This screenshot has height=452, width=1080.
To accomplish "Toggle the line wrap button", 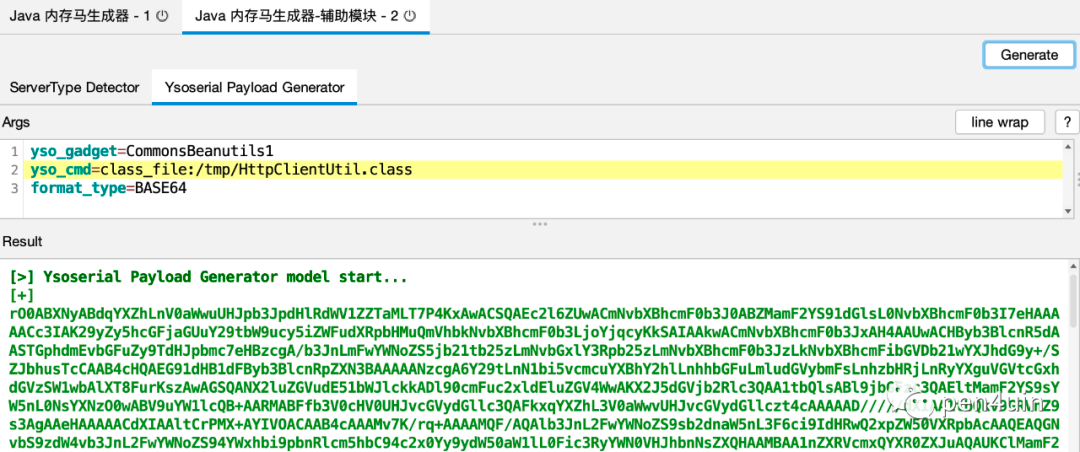I will (999, 123).
